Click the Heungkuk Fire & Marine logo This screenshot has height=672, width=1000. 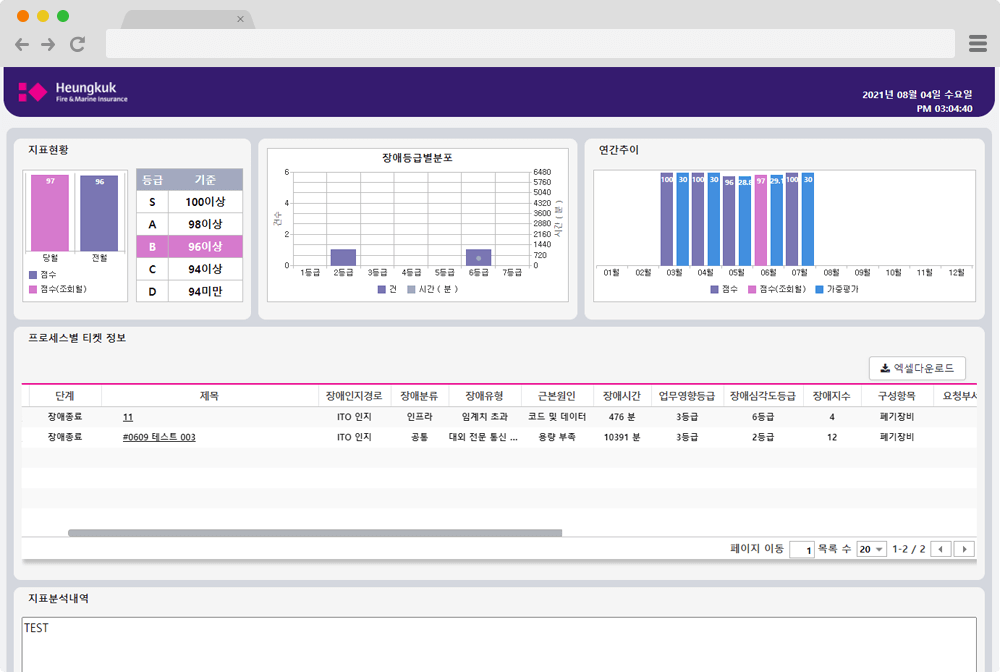[73, 92]
